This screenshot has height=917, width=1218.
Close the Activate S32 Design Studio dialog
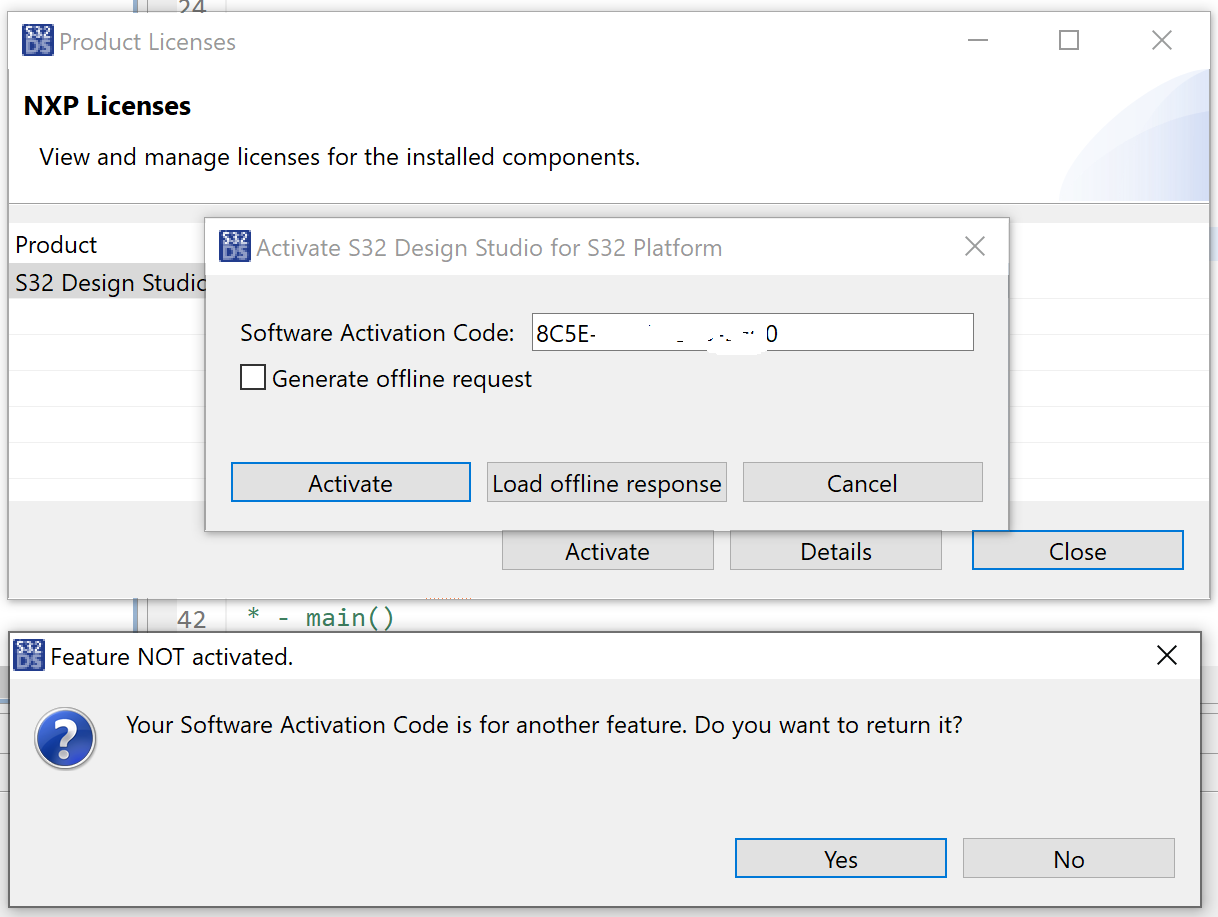(975, 246)
